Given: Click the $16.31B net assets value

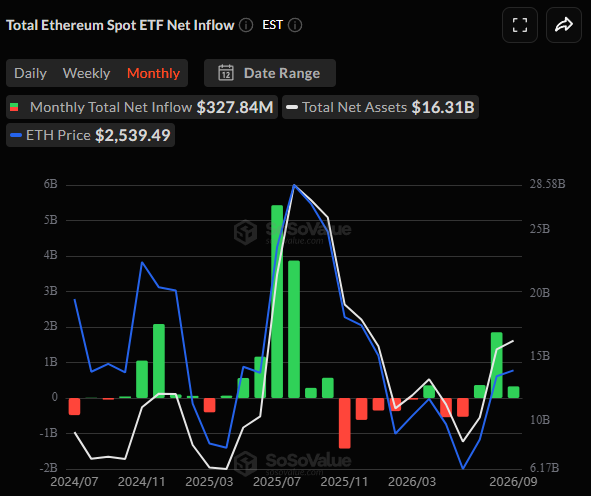Looking at the screenshot, I should point(443,107).
